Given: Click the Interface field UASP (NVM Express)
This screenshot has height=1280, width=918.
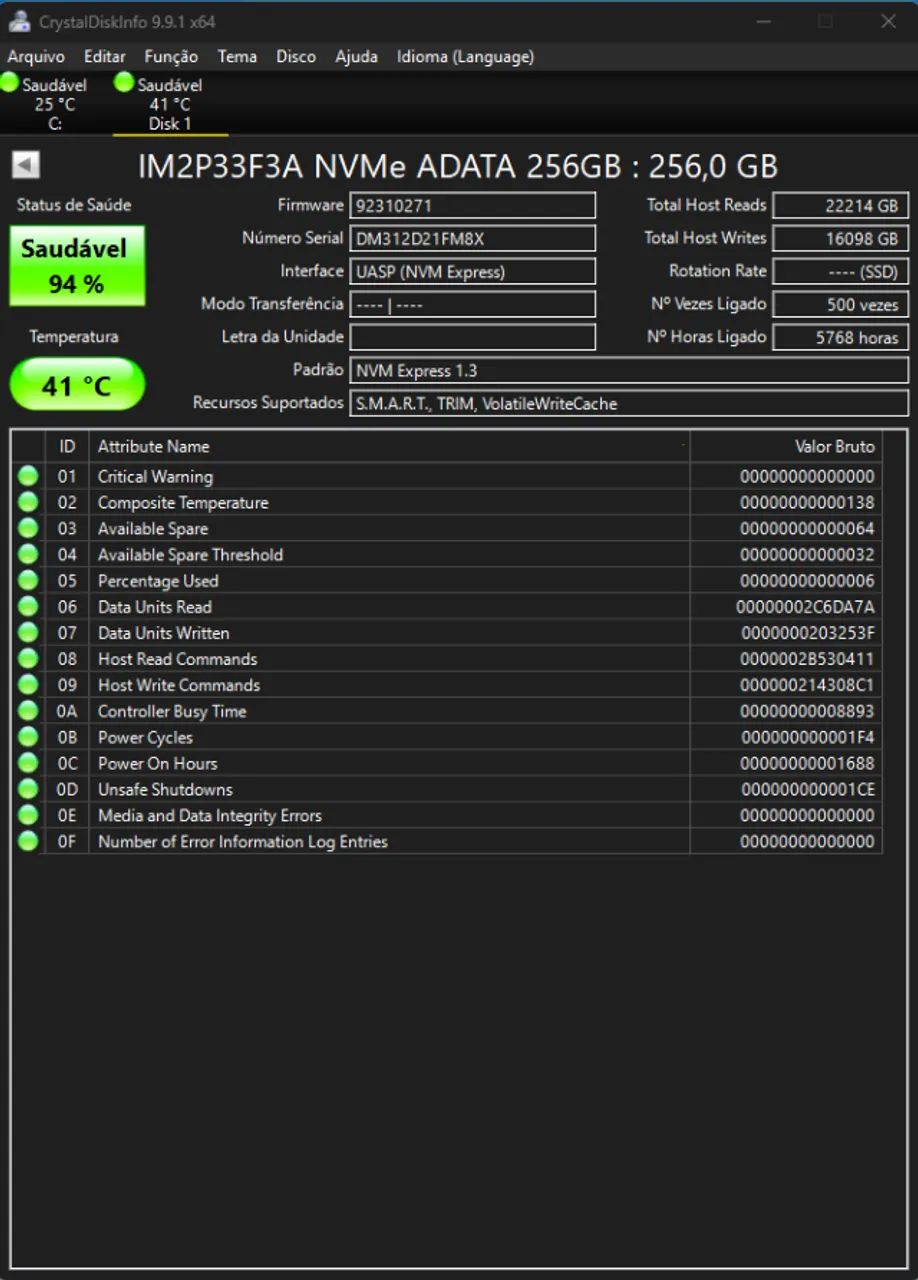Looking at the screenshot, I should click(x=472, y=271).
